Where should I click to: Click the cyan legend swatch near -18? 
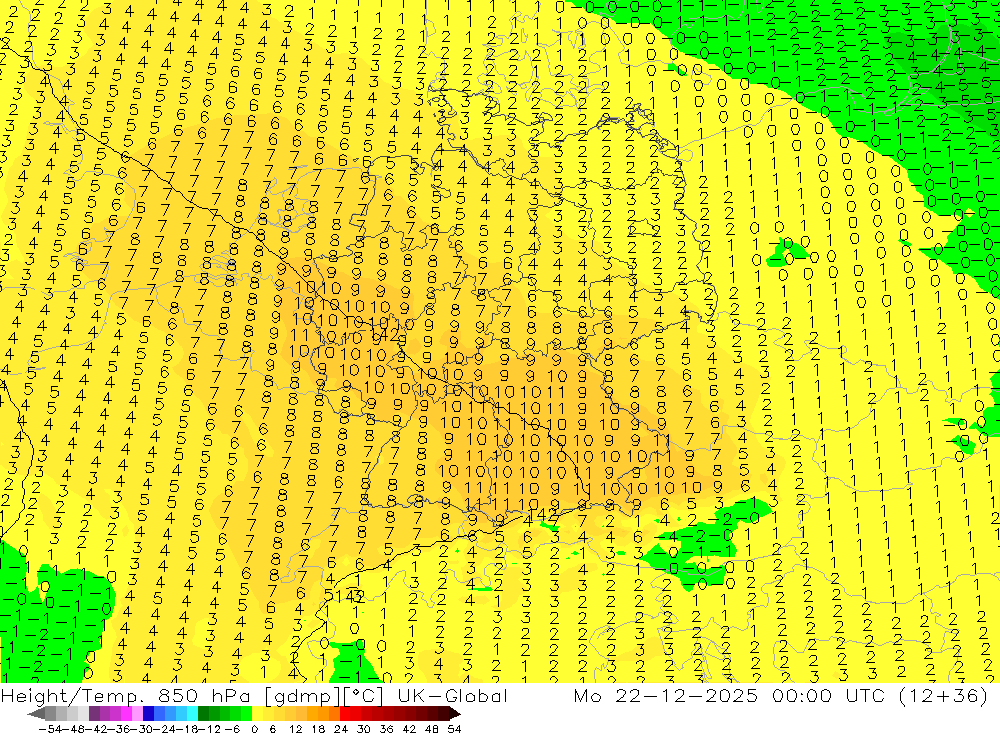tap(192, 714)
